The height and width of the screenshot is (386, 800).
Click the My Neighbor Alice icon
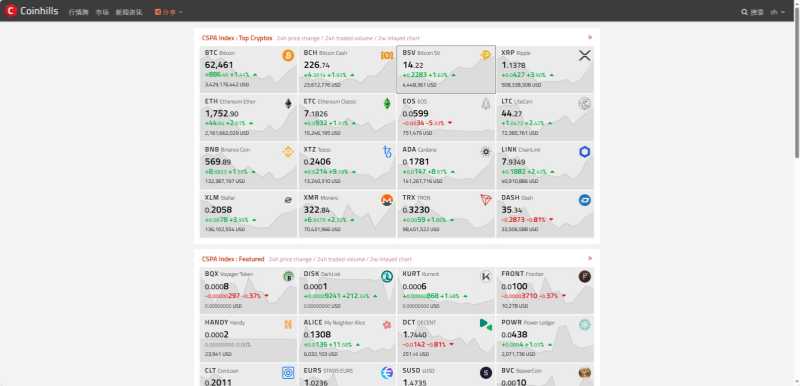pyautogui.click(x=387, y=324)
